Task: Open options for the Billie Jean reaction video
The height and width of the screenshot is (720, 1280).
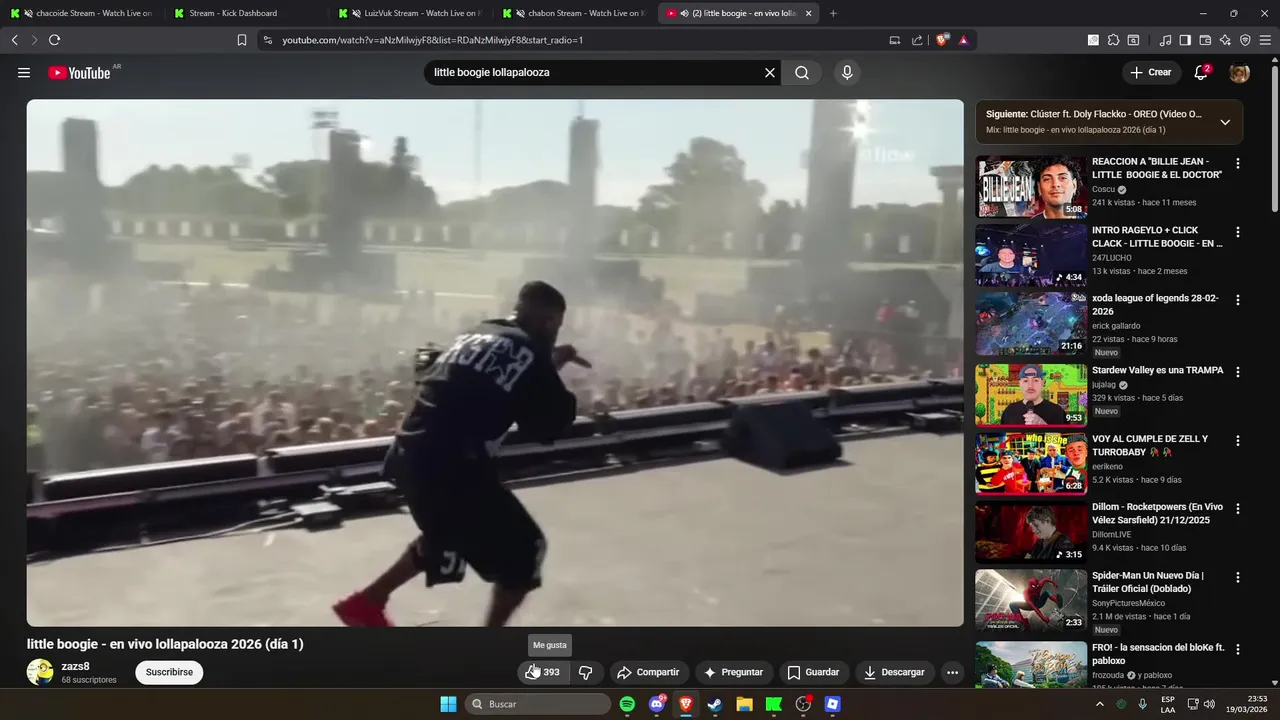Action: 1238,163
